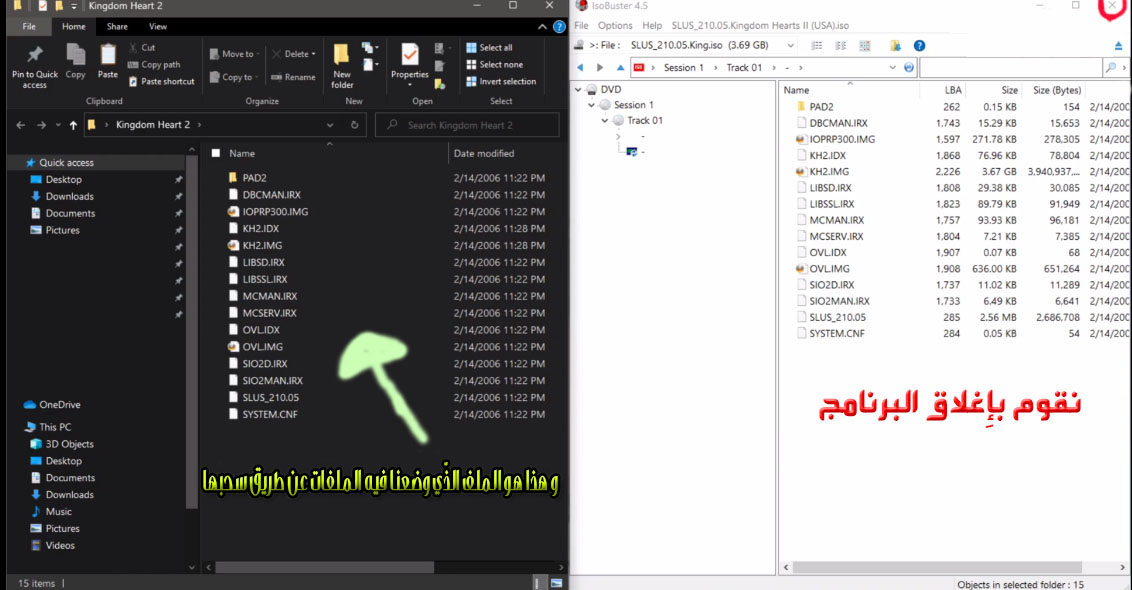This screenshot has width=1132, height=590.
Task: Open the Delete dropdown arrow in ribbon
Action: tap(314, 54)
